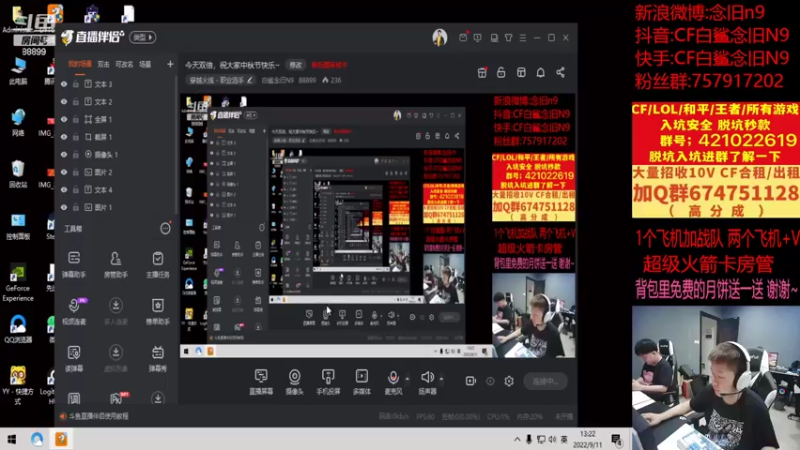
Task: Open the mail inbox icon in the title bar
Action: 463,37
